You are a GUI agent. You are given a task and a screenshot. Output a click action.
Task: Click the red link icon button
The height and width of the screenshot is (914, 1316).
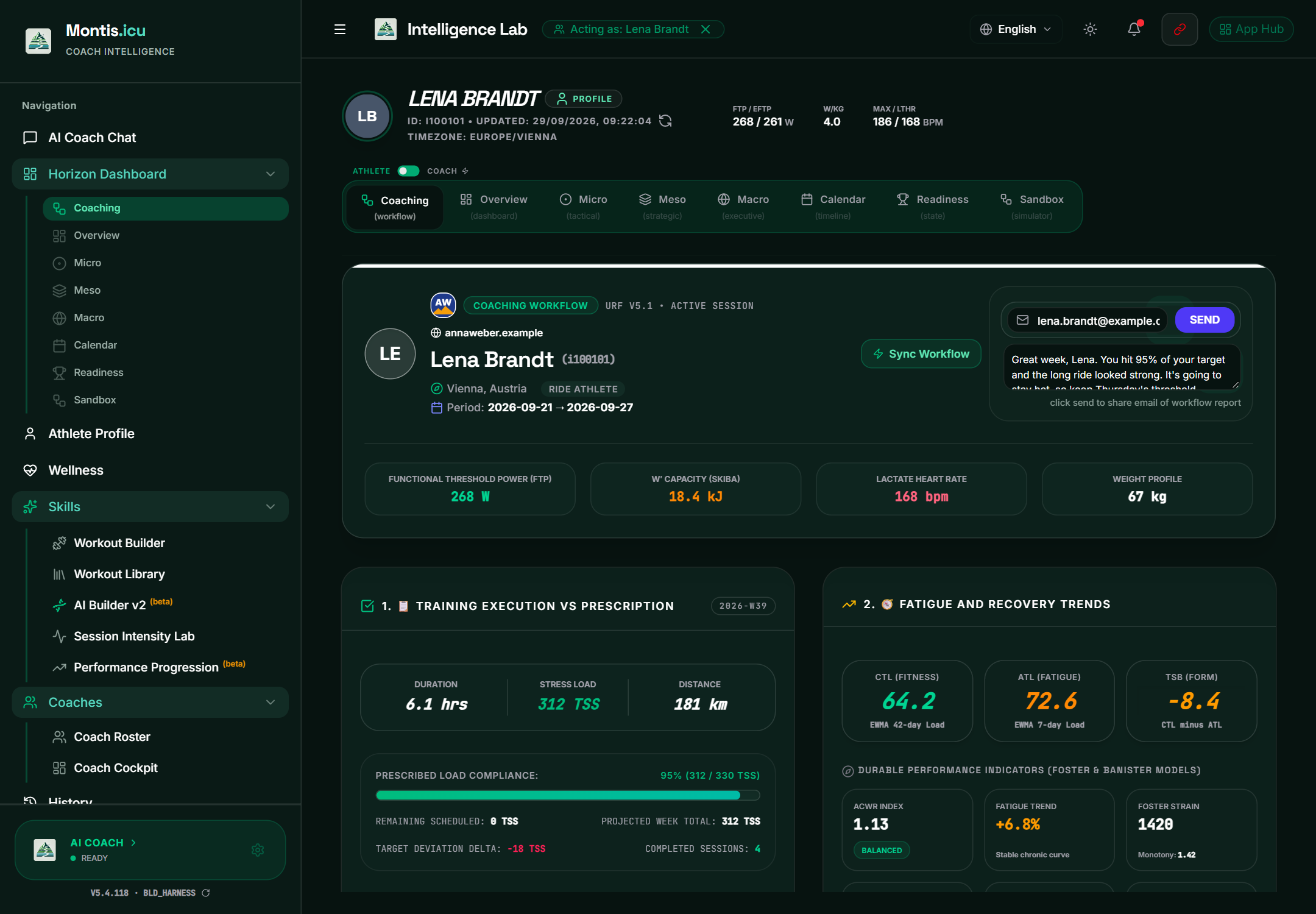click(1180, 29)
